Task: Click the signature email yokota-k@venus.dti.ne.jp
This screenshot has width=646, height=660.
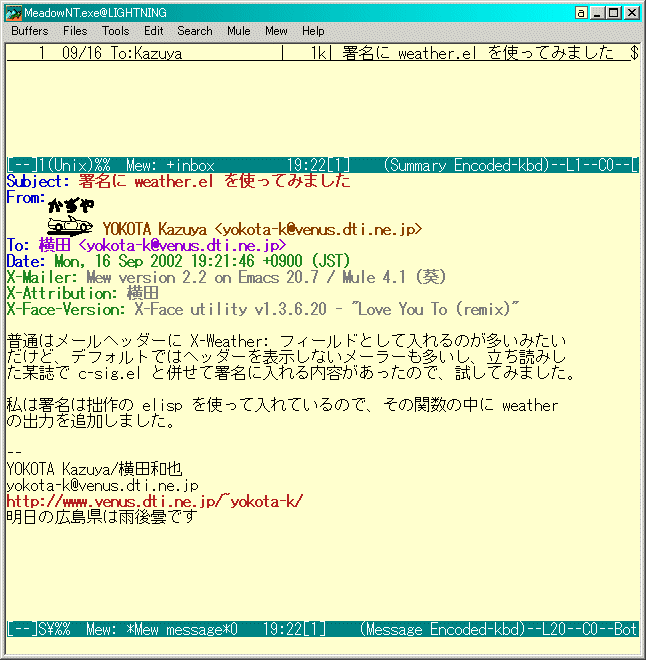Action: (102, 486)
